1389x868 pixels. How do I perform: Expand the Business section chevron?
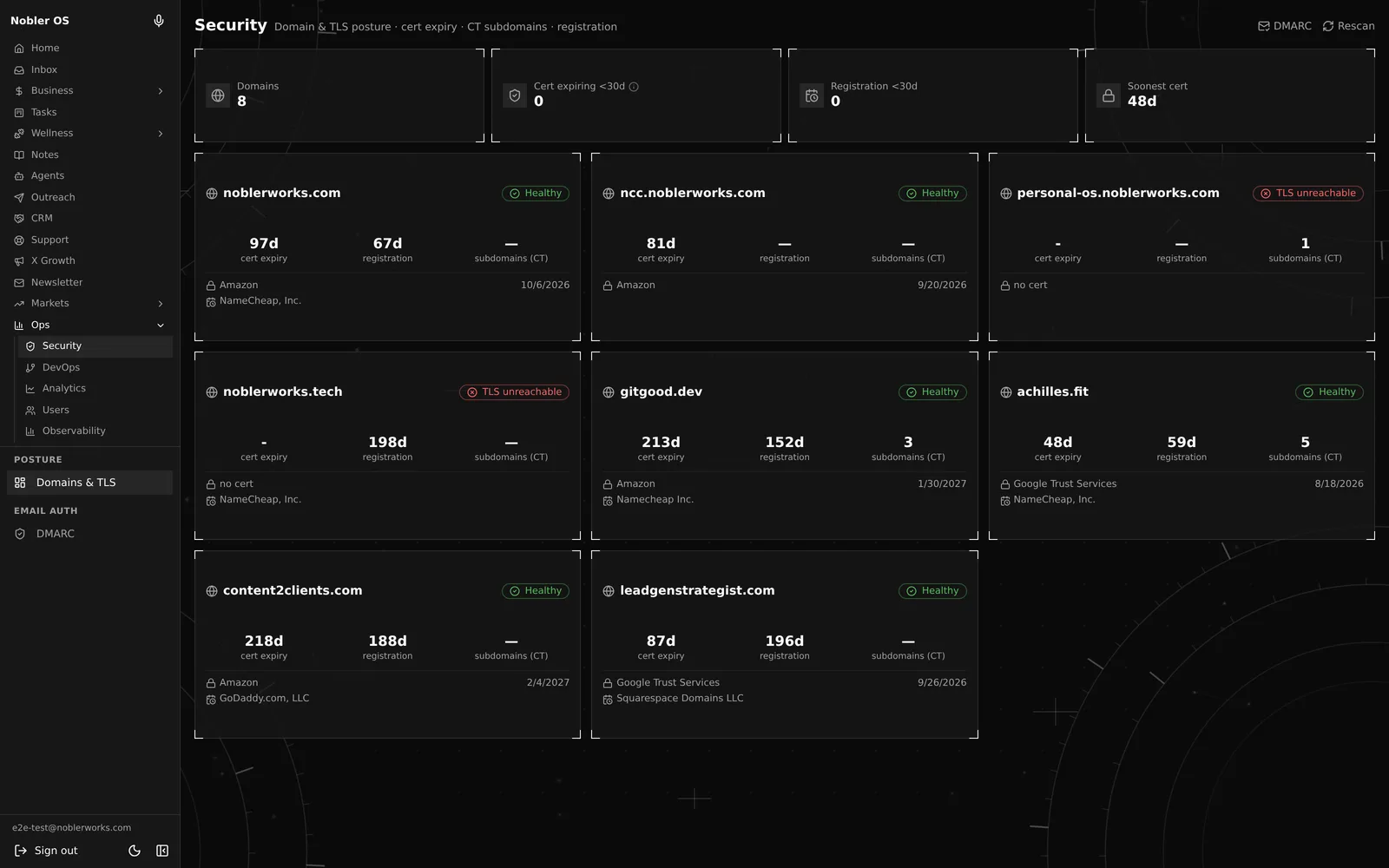tap(161, 91)
